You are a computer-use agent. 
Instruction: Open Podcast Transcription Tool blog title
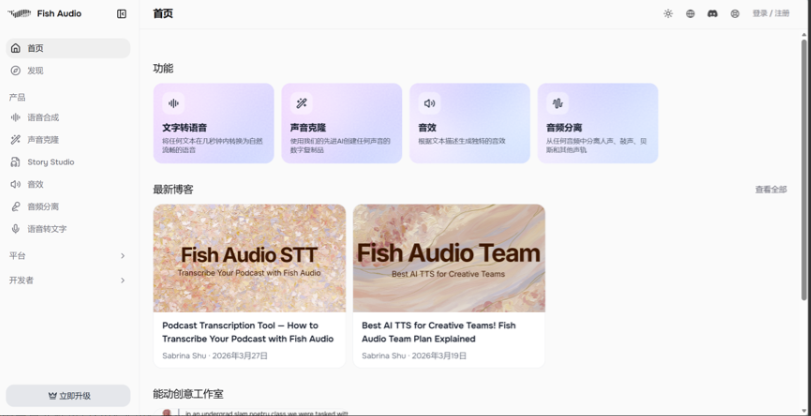click(248, 332)
